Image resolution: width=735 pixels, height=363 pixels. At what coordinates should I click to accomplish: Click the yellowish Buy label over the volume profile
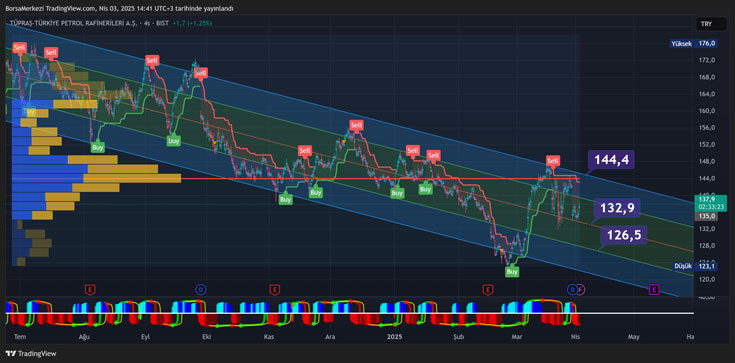pyautogui.click(x=30, y=112)
